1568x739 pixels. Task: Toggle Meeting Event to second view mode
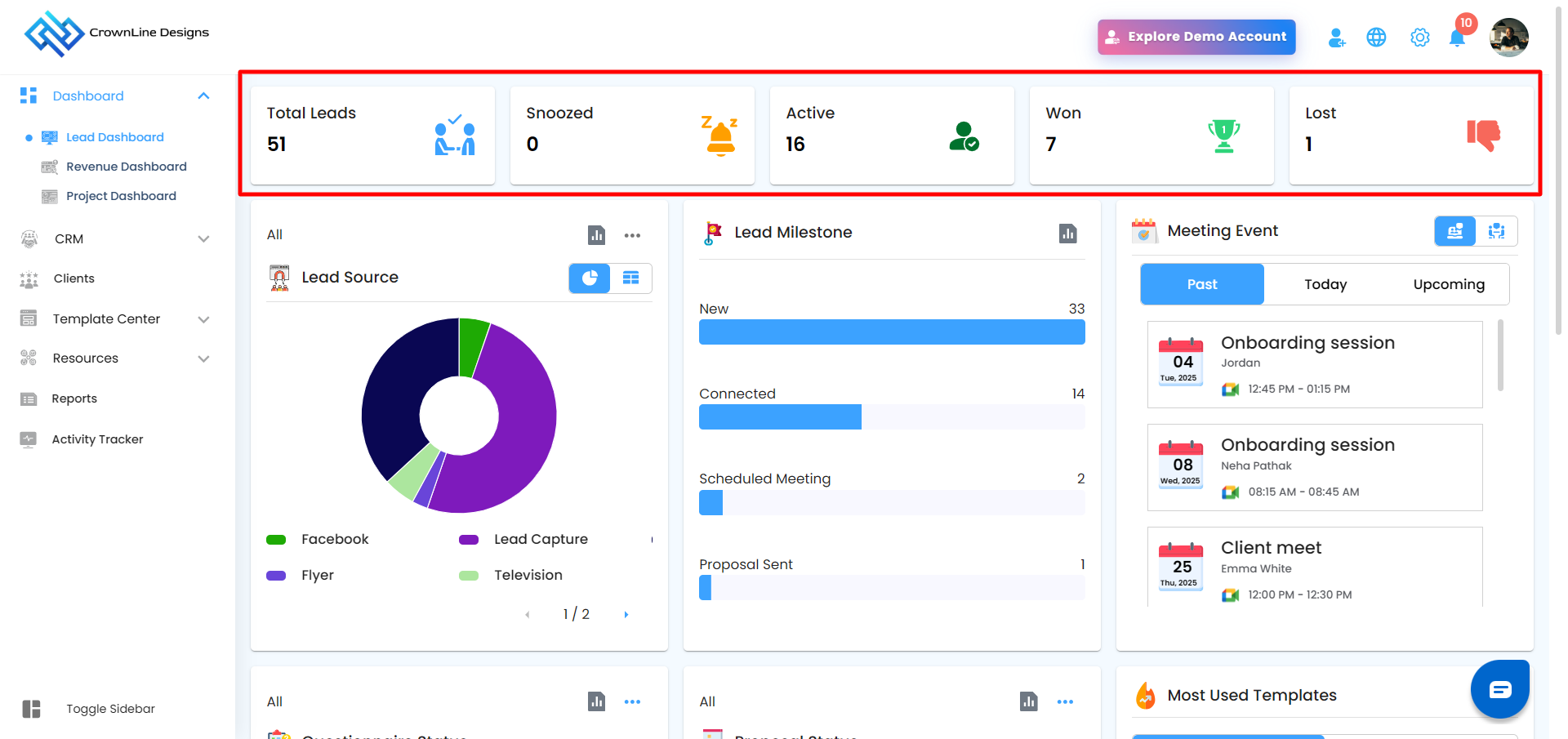pos(1496,231)
